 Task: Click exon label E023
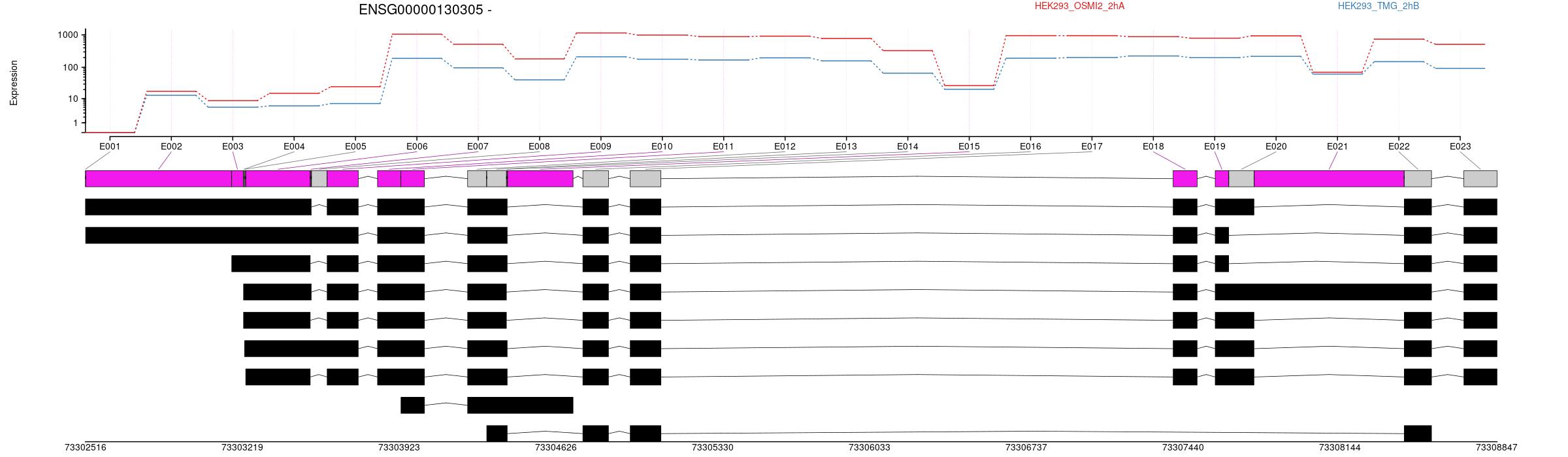1460,146
